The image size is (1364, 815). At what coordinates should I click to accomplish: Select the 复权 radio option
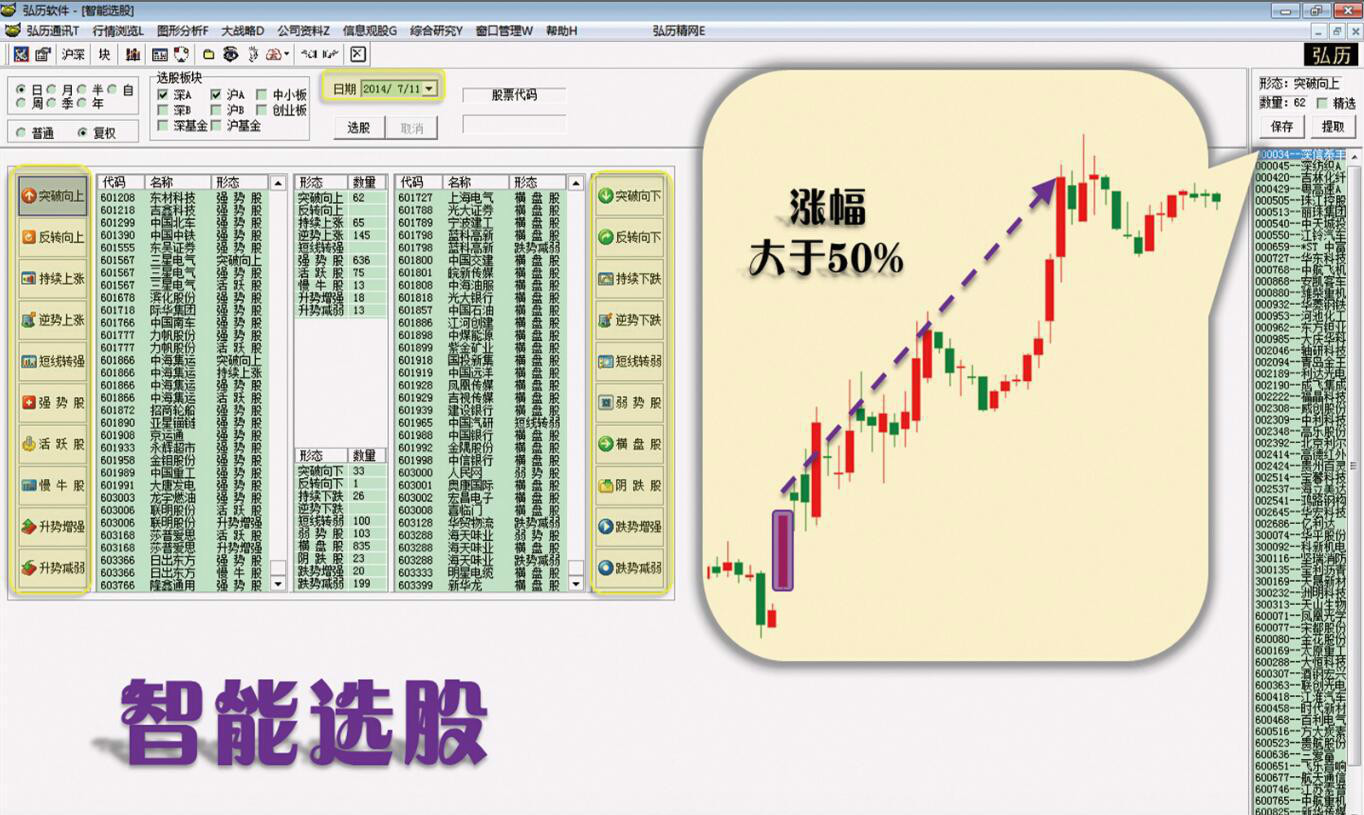(83, 133)
